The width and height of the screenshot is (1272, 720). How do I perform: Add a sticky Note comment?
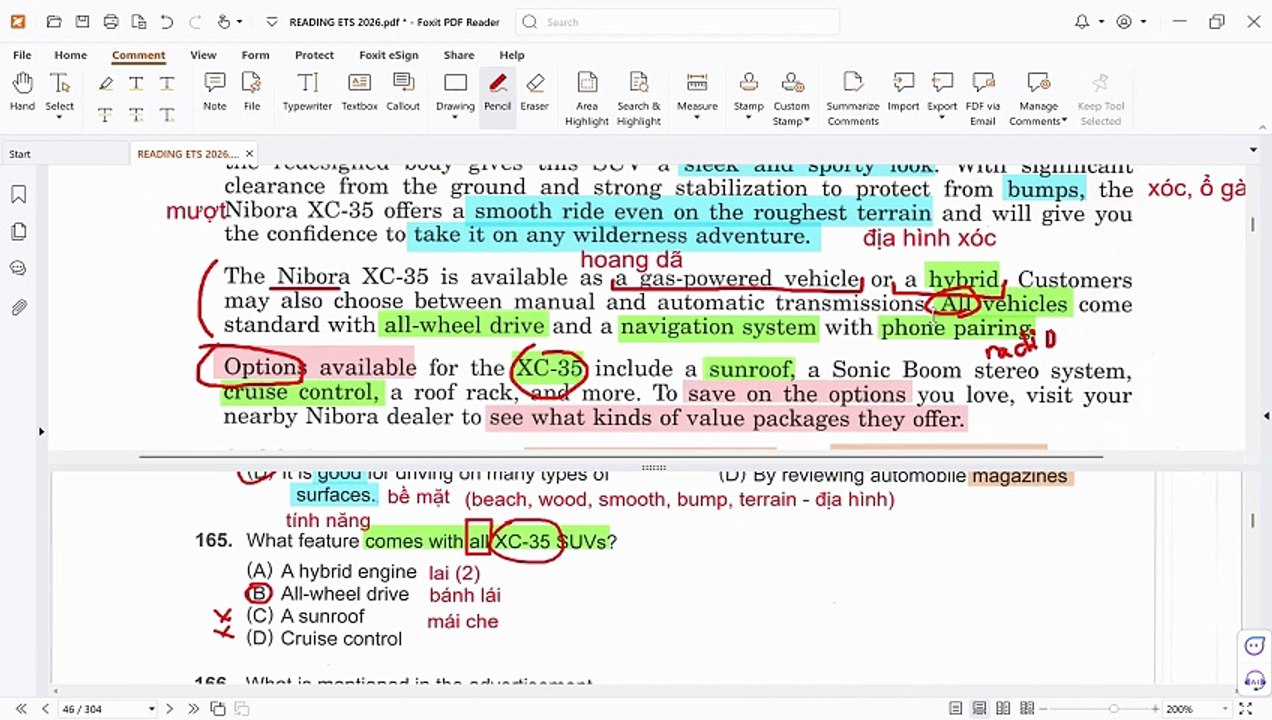214,92
